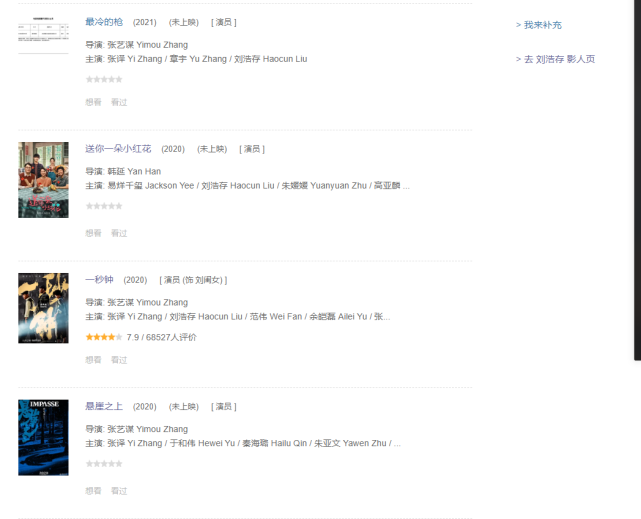Mark 一秒钟 as 想看
This screenshot has width=641, height=519.
pos(93,360)
